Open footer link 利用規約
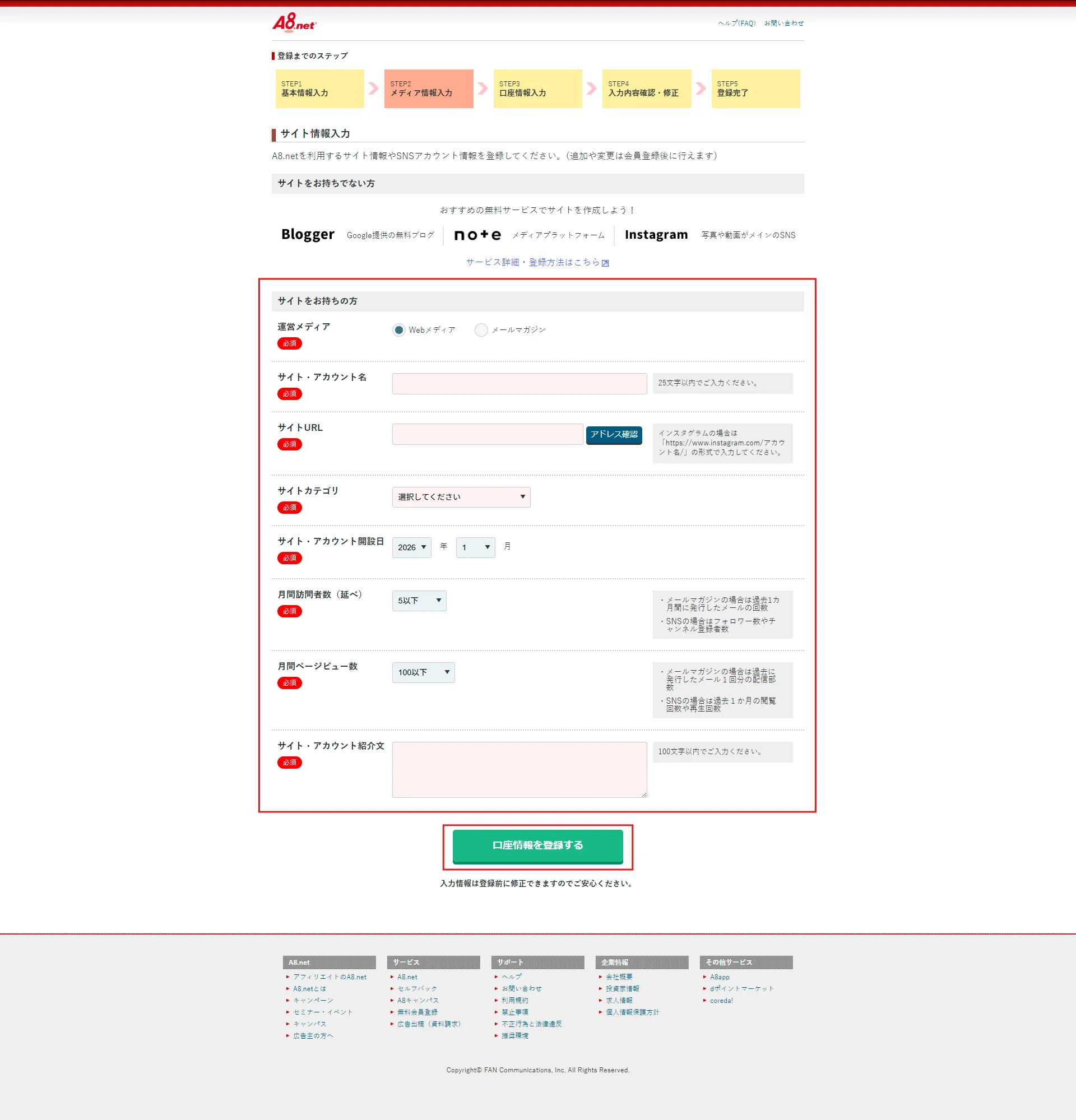1076x1120 pixels. pos(515,1001)
